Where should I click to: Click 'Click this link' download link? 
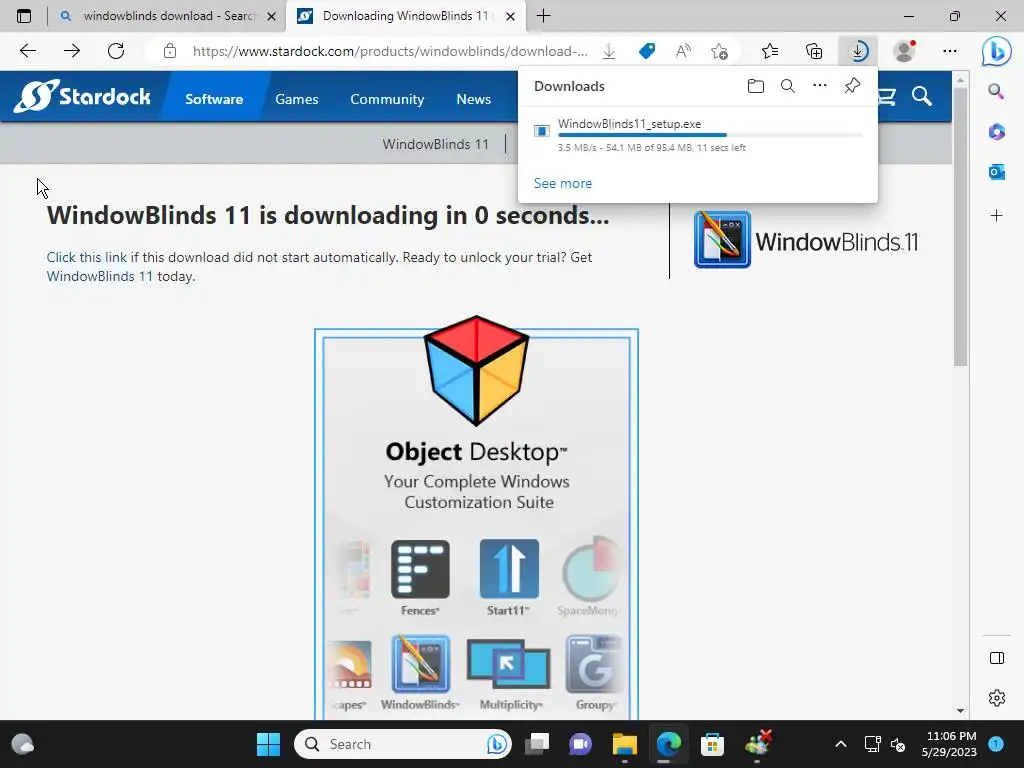87,257
